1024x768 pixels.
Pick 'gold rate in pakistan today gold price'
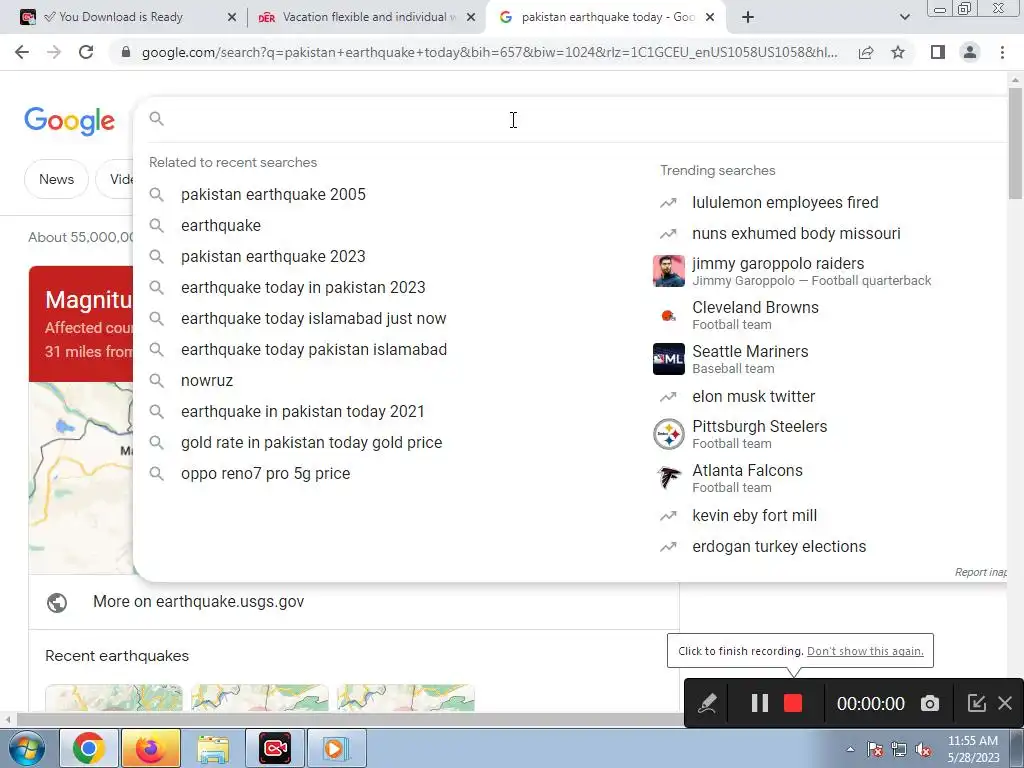click(x=312, y=443)
